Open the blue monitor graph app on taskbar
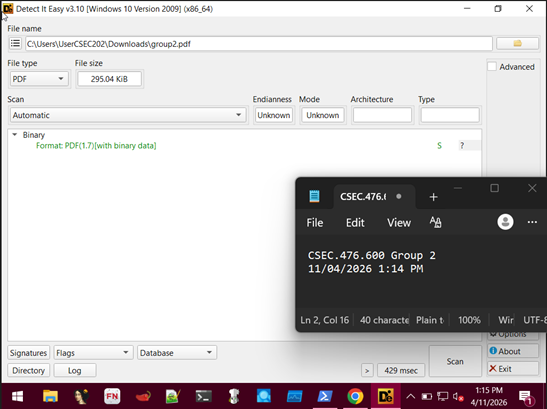 pyautogui.click(x=294, y=397)
